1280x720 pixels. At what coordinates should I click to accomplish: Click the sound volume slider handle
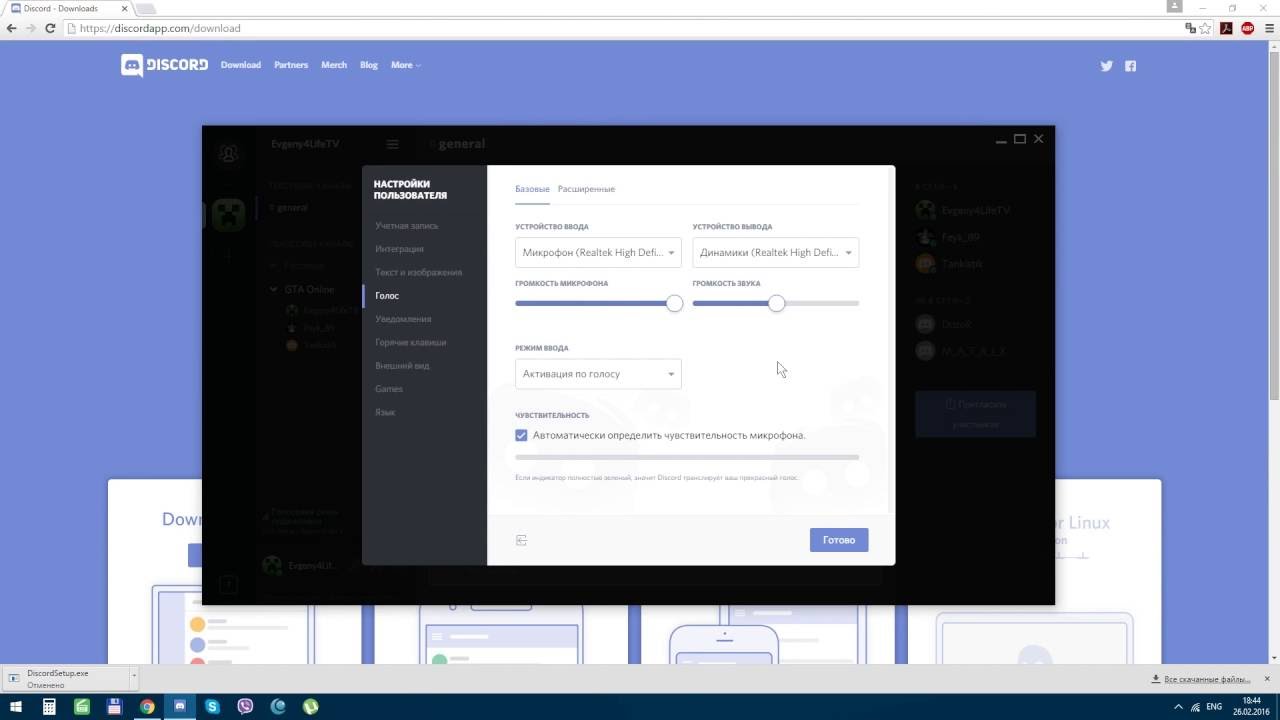coord(776,303)
